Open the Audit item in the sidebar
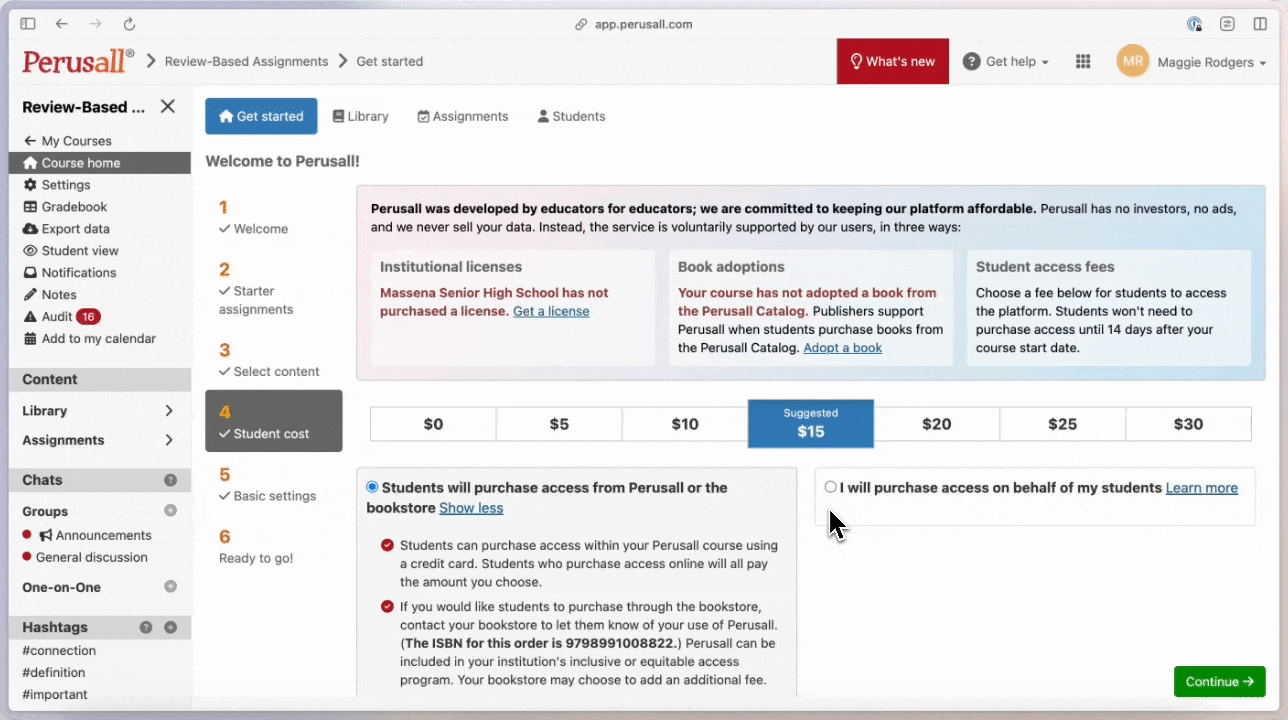Viewport: 1288px width, 720px height. coord(57,317)
